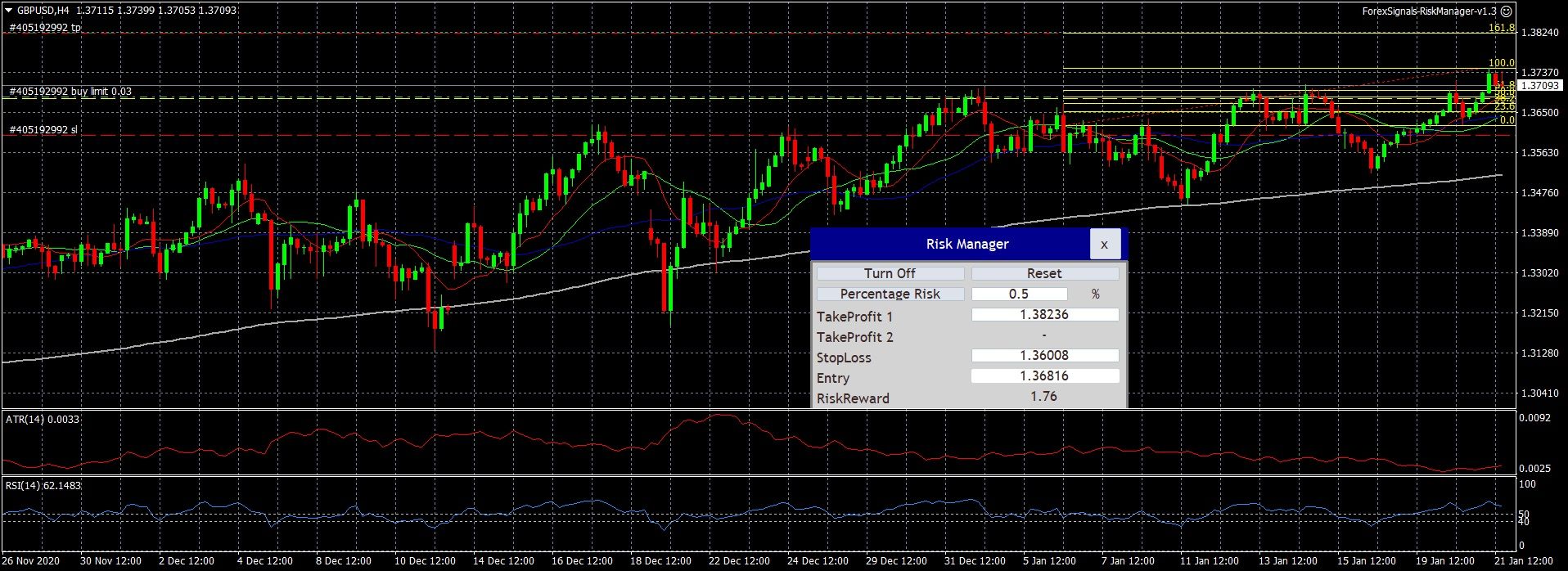Click the 4 Dec 12:00 time label
1568x571 pixels.
(x=264, y=561)
